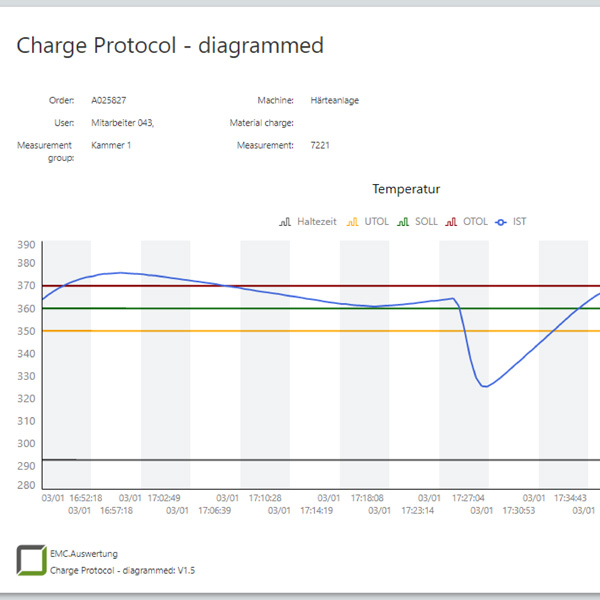600x600 pixels.
Task: Click the green SOLL legend icon
Action: click(x=403, y=221)
